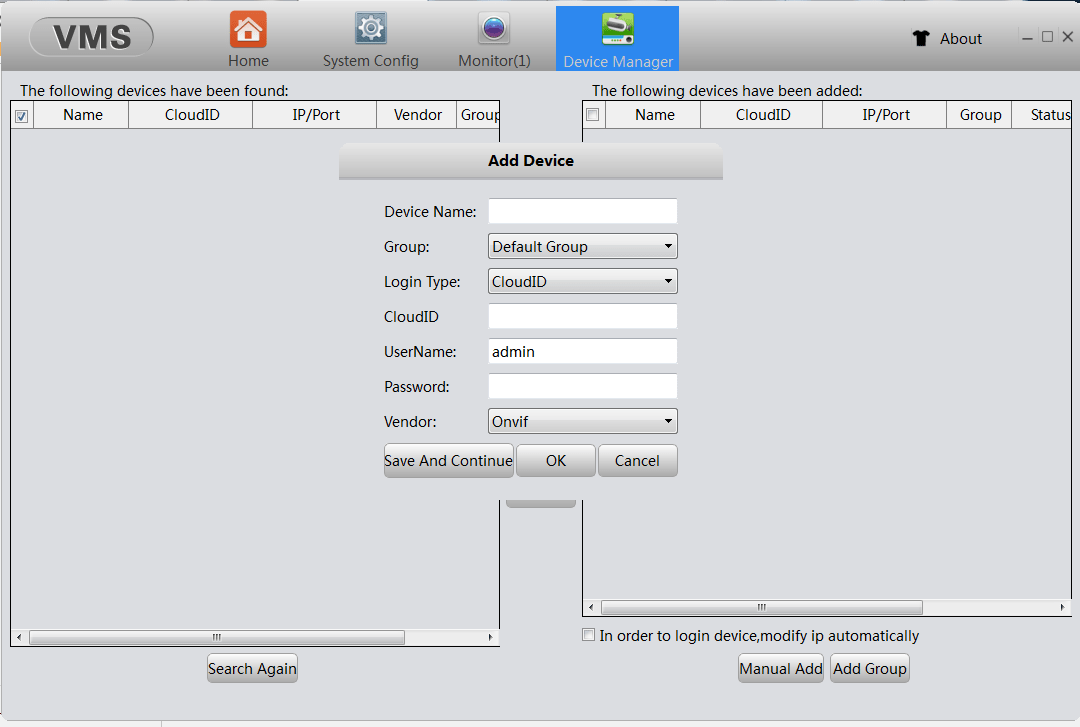Click left arrow of added devices scrollbar
The image size is (1080, 727).
(x=591, y=607)
